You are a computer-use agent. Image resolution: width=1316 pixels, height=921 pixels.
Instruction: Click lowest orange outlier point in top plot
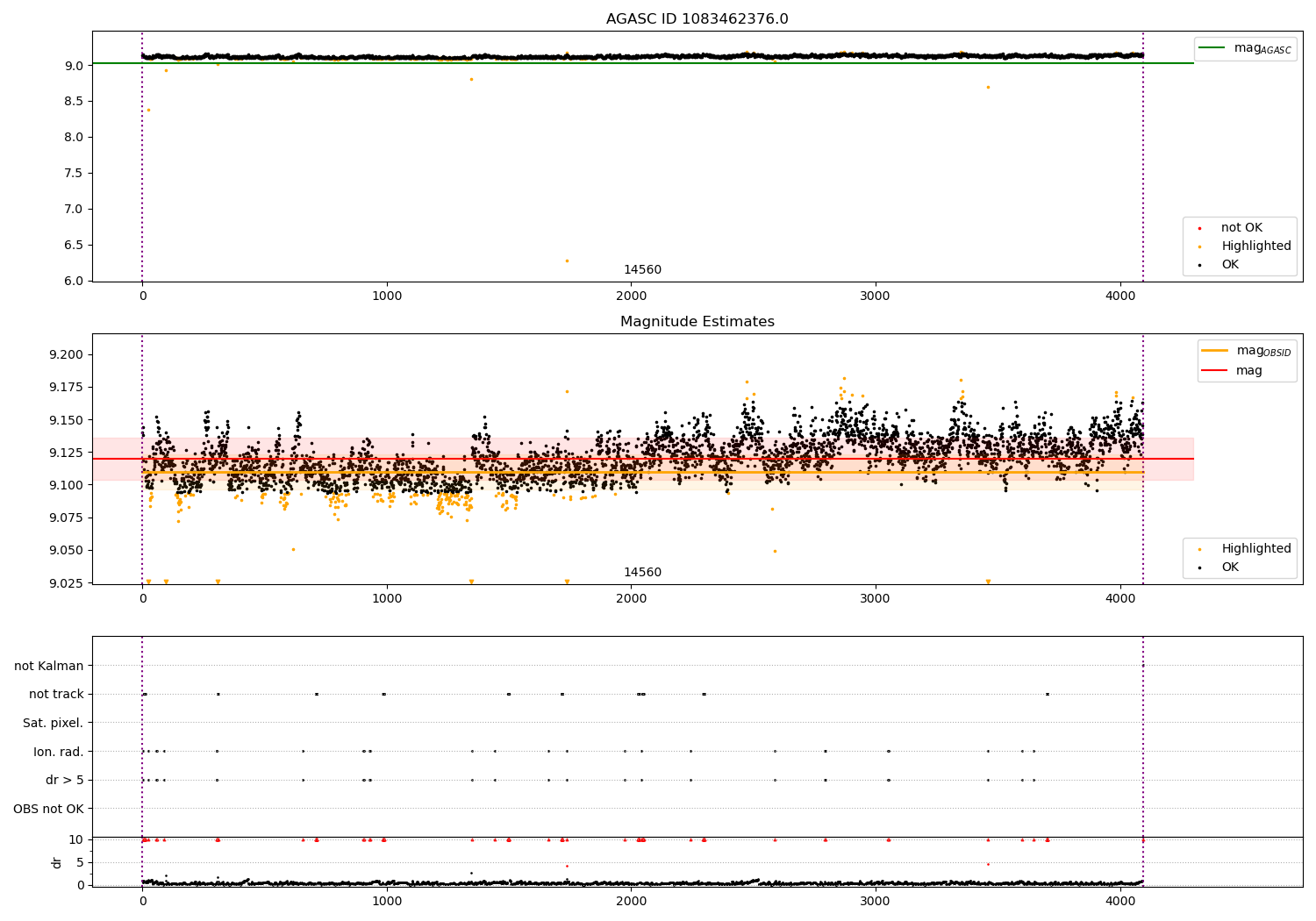point(567,261)
